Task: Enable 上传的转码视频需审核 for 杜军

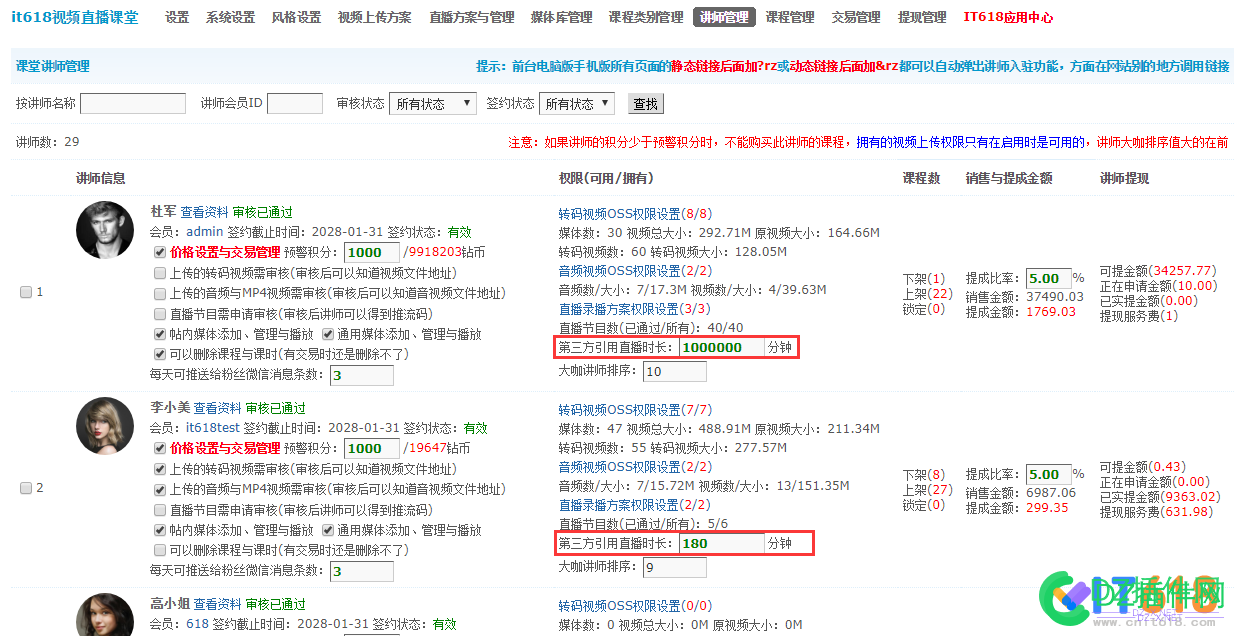Action: 158,273
